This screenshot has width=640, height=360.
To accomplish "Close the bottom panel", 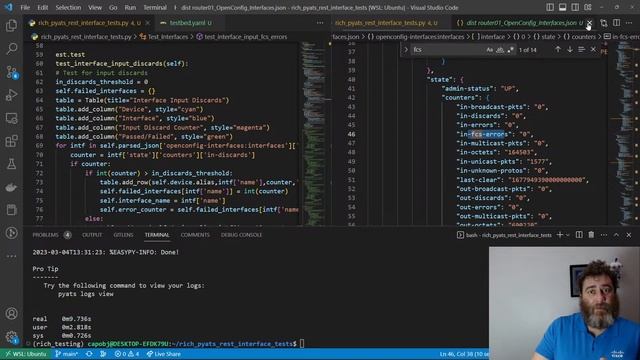I will 629,235.
